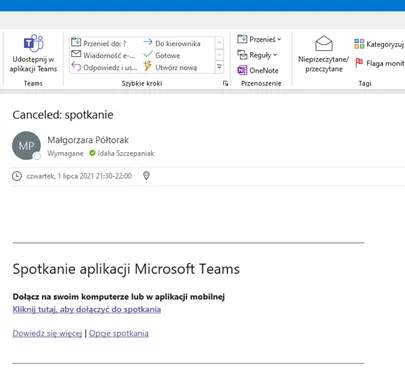Click the green accepted status icon
405x378 pixels.
92,153
